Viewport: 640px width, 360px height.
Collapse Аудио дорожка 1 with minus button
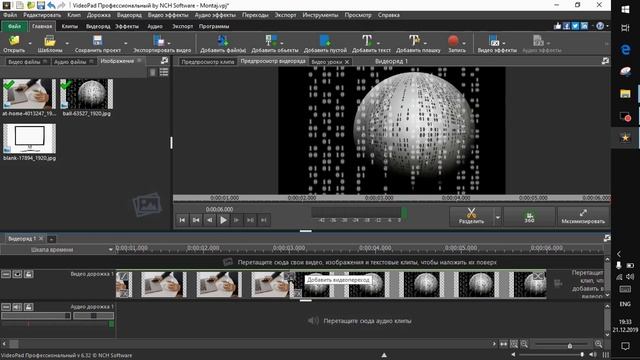point(6,307)
